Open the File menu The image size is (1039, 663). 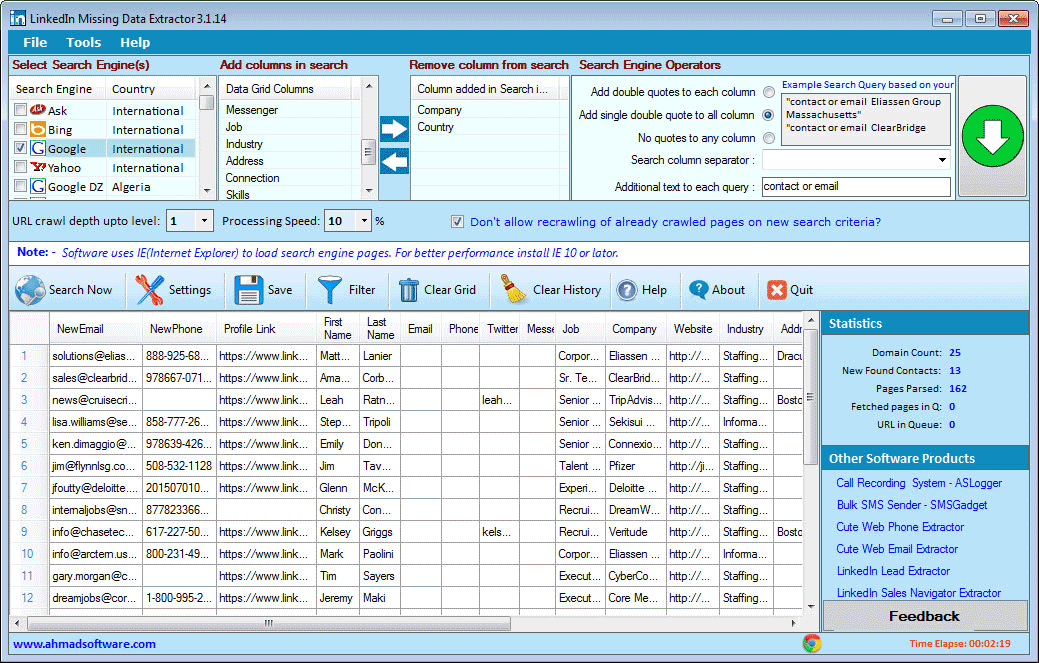pyautogui.click(x=35, y=42)
